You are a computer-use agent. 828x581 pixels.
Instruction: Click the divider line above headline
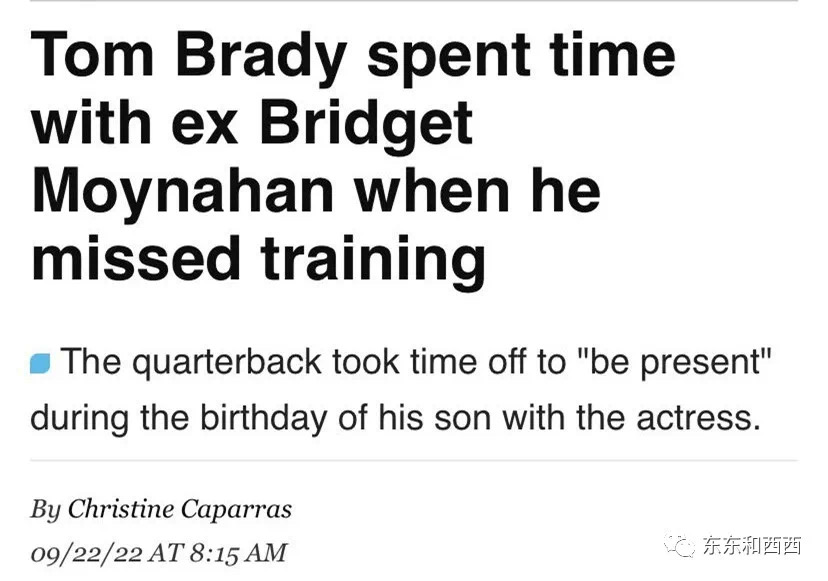[x=414, y=1]
